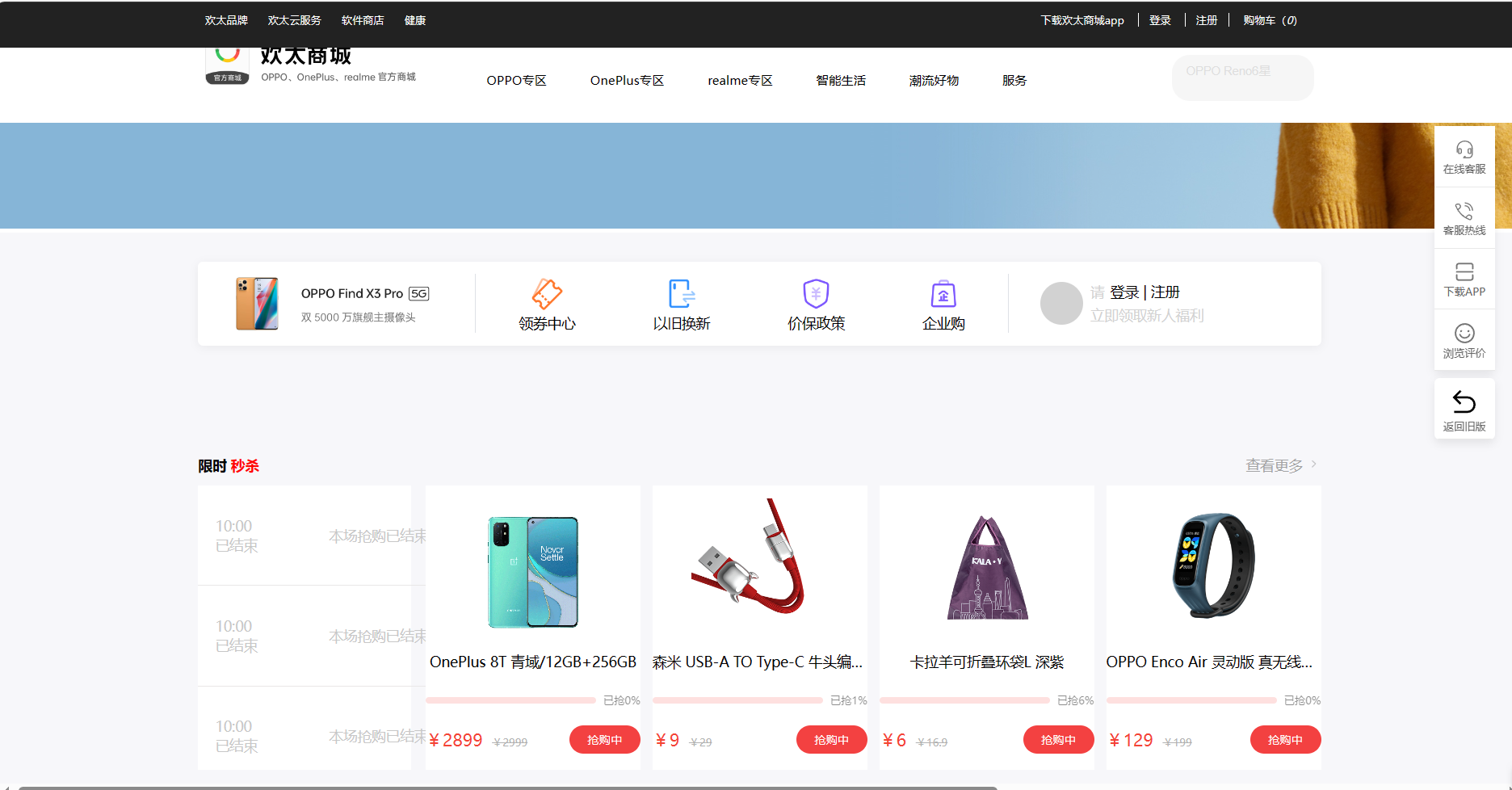Click the ¥129 price text

pos(1131,741)
